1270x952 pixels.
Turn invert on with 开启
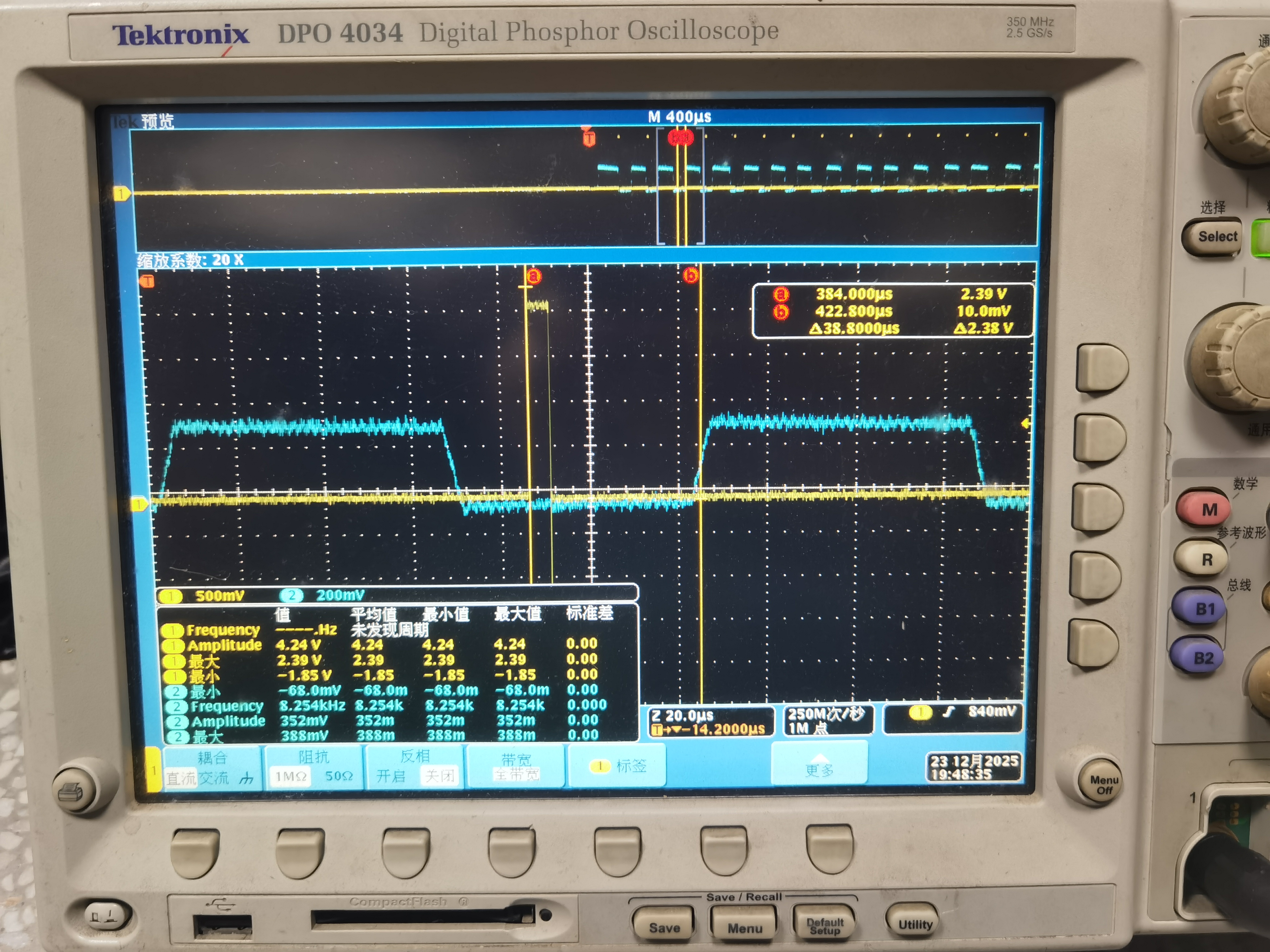click(391, 776)
